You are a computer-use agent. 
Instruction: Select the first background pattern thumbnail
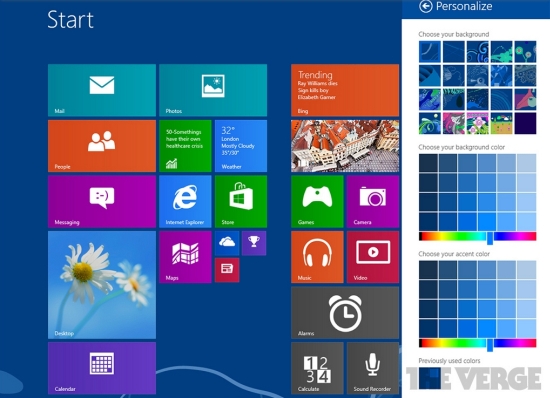coord(430,52)
